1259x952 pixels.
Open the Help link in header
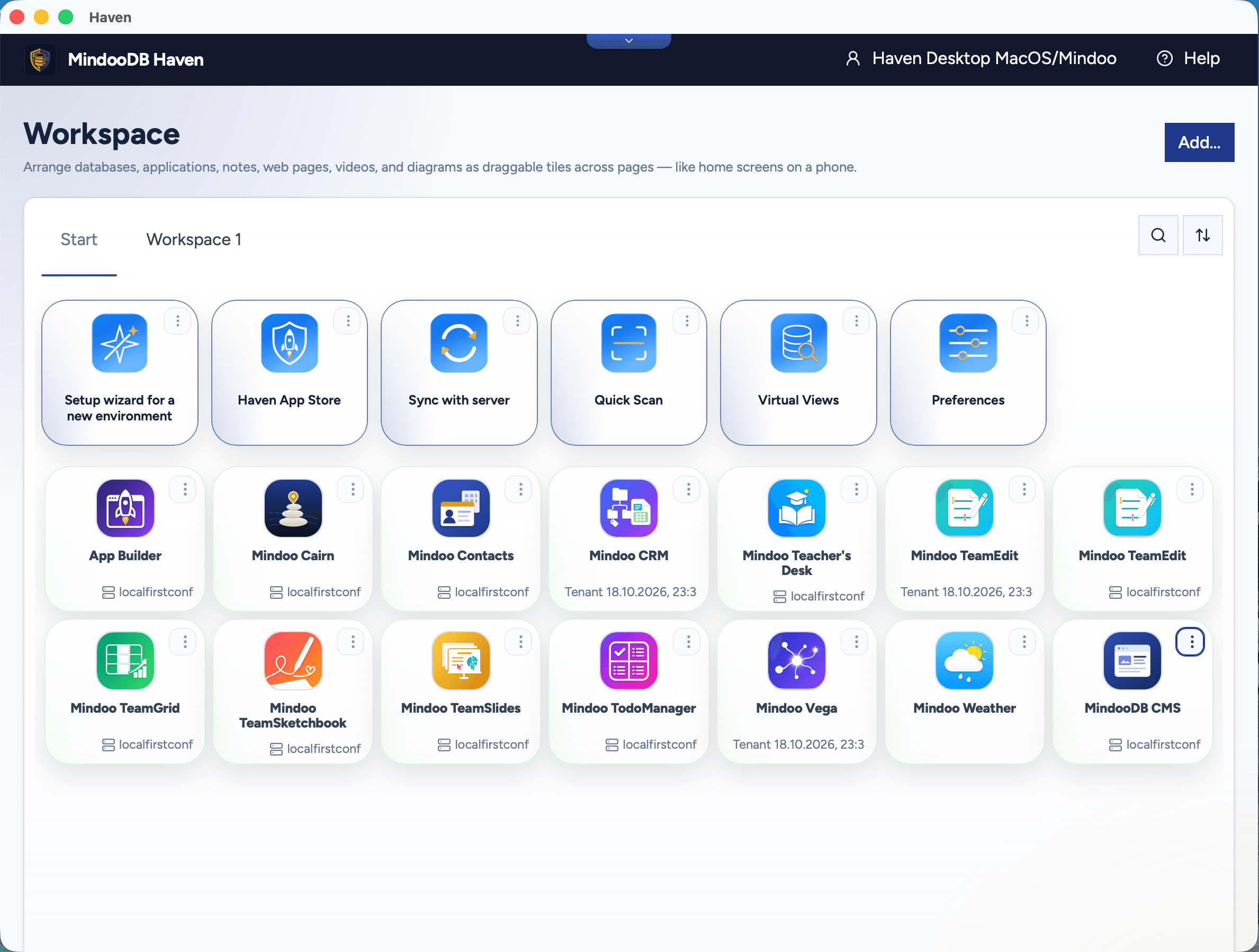[x=1188, y=59]
